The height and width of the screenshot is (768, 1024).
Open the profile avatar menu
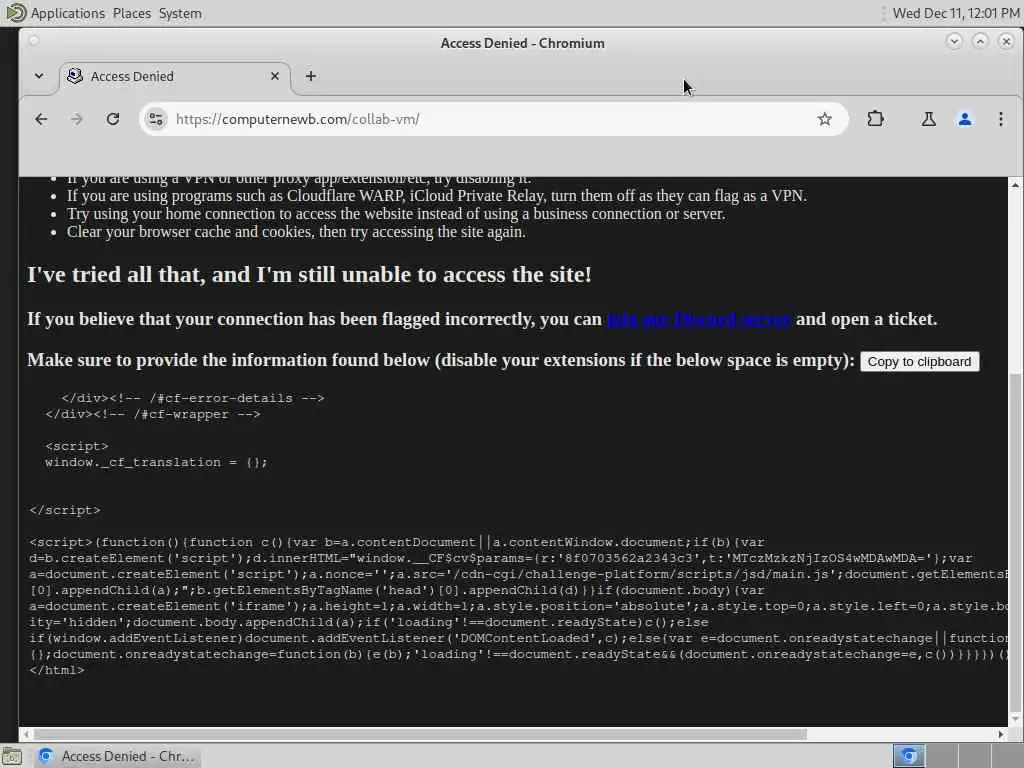click(965, 119)
